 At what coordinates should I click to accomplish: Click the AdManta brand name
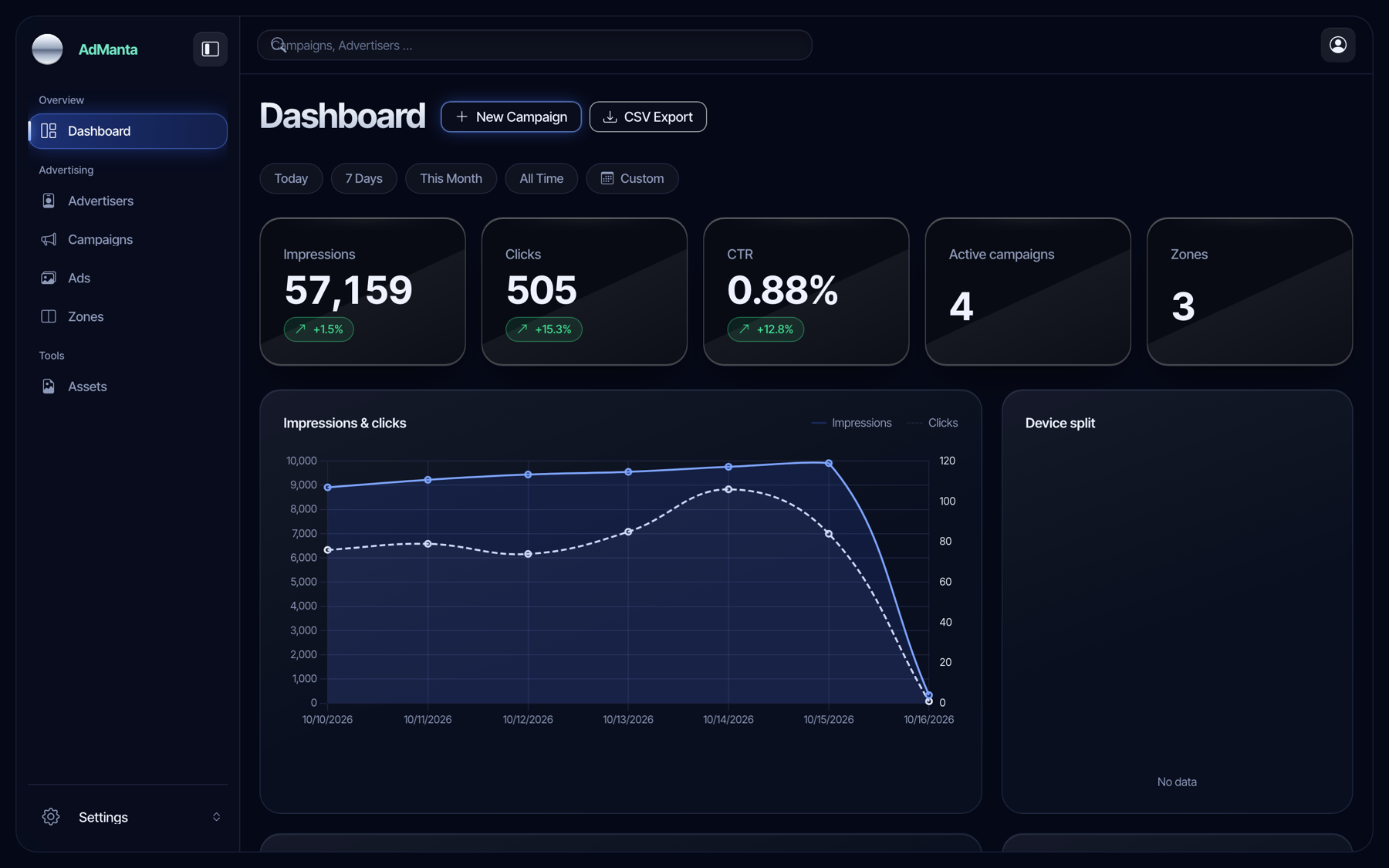pyautogui.click(x=108, y=49)
